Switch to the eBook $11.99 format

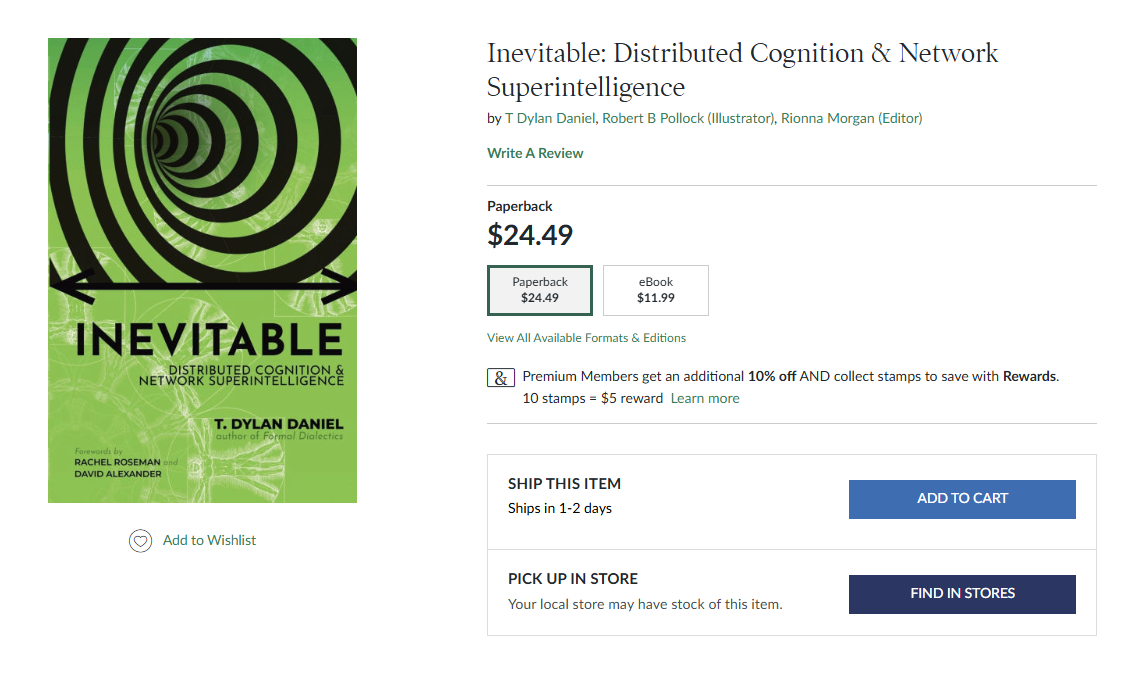656,290
